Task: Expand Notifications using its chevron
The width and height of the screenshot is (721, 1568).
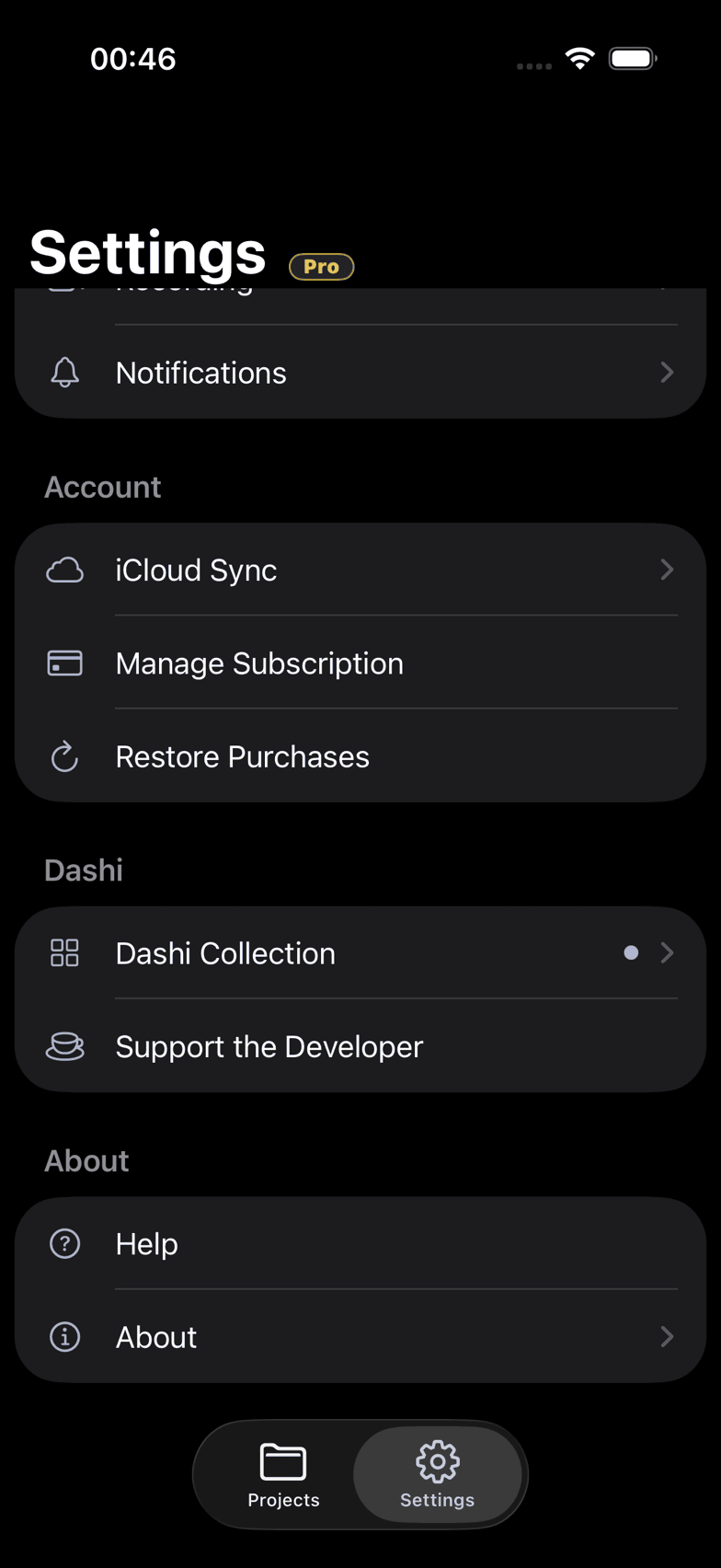Action: click(x=667, y=373)
